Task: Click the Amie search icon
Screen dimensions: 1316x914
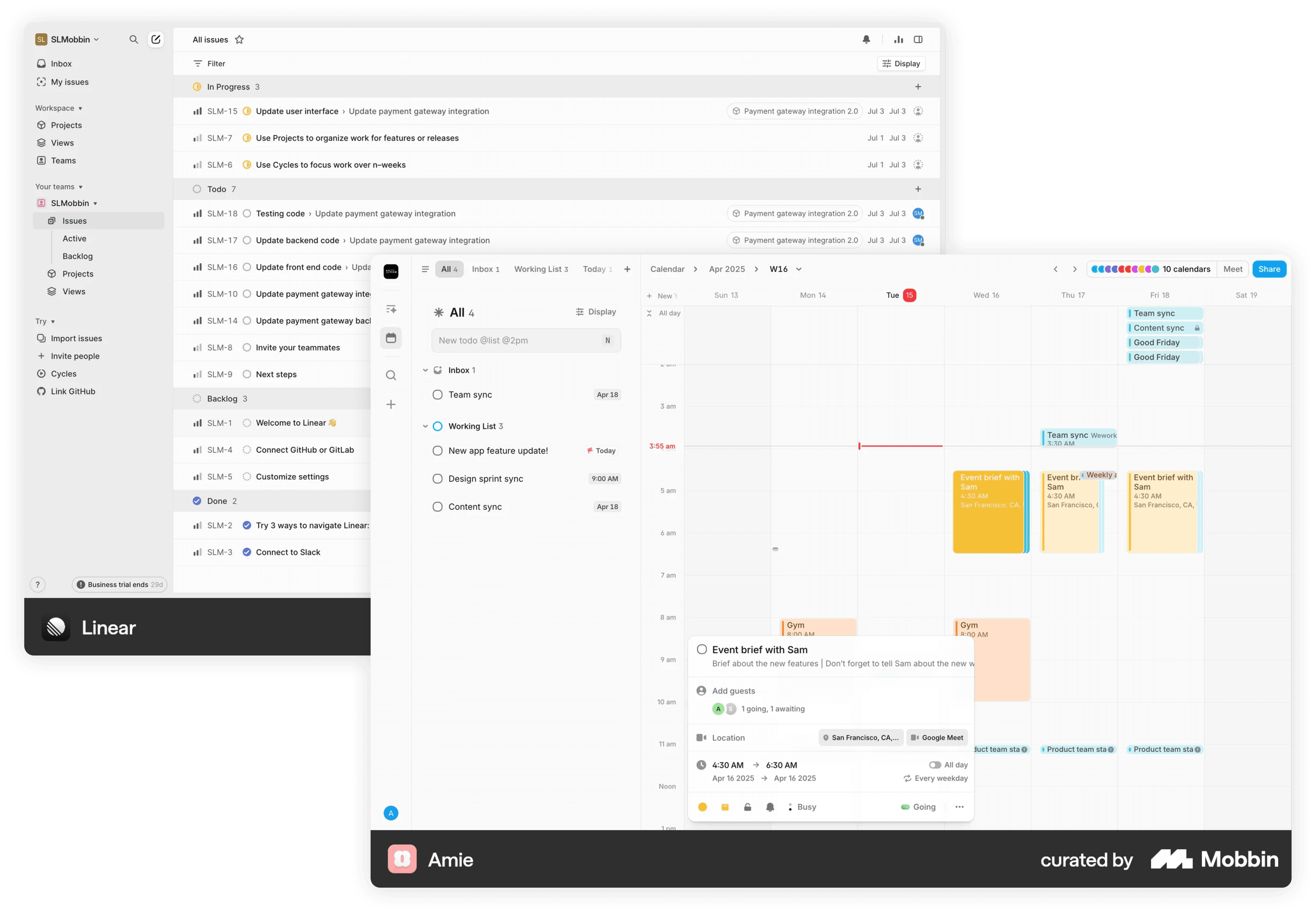Action: click(391, 375)
